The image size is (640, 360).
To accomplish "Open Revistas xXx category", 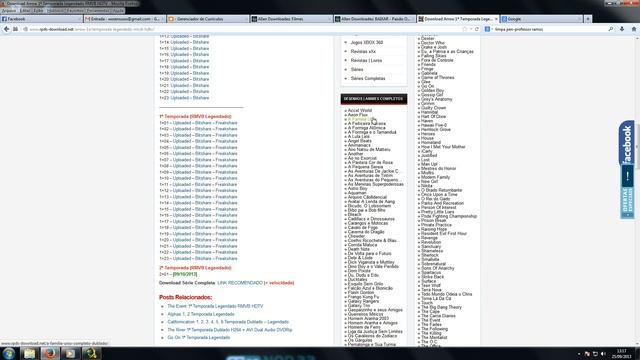I will coord(363,51).
